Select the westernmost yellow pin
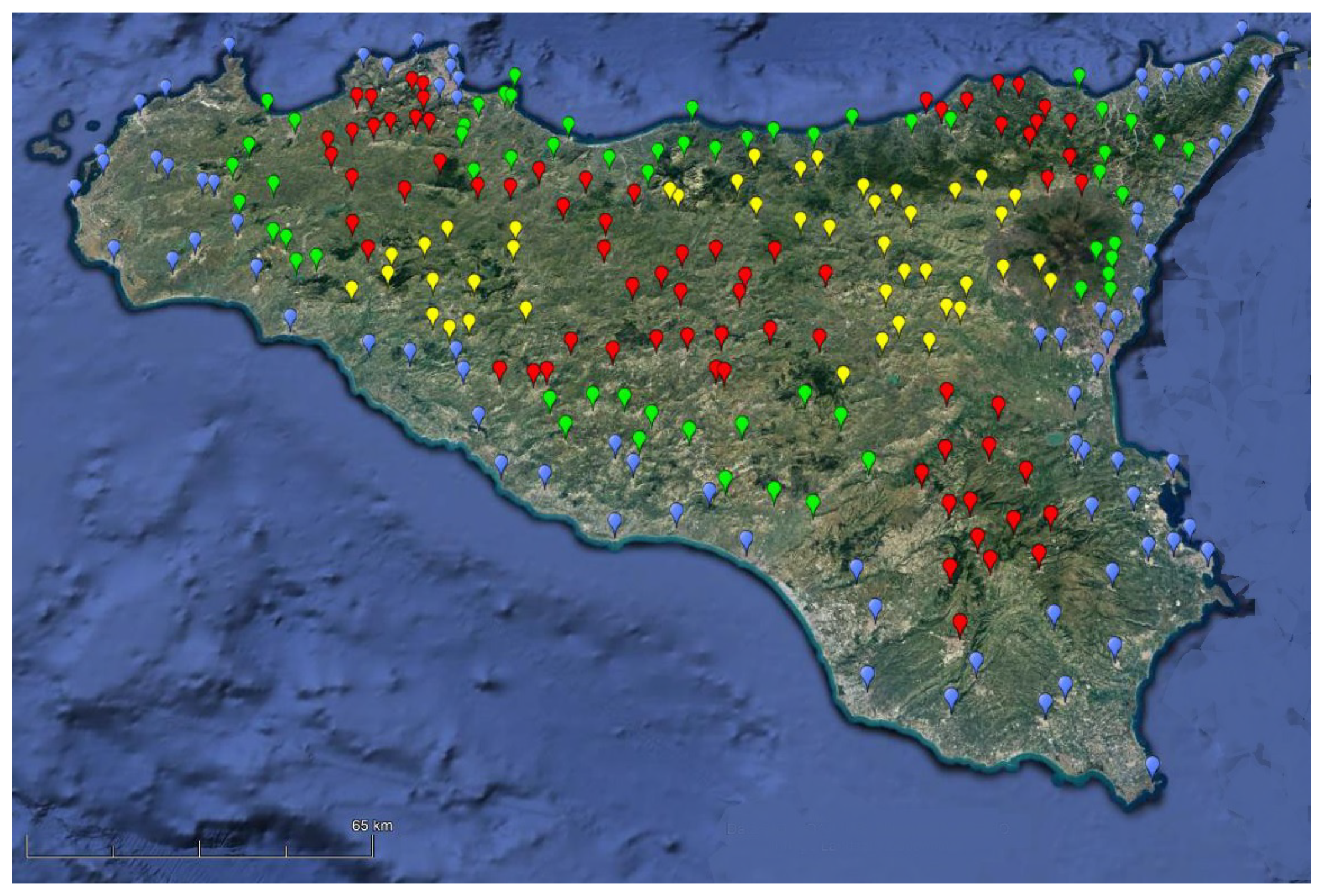Screen dimensions: 1326x896 pyautogui.click(x=352, y=289)
